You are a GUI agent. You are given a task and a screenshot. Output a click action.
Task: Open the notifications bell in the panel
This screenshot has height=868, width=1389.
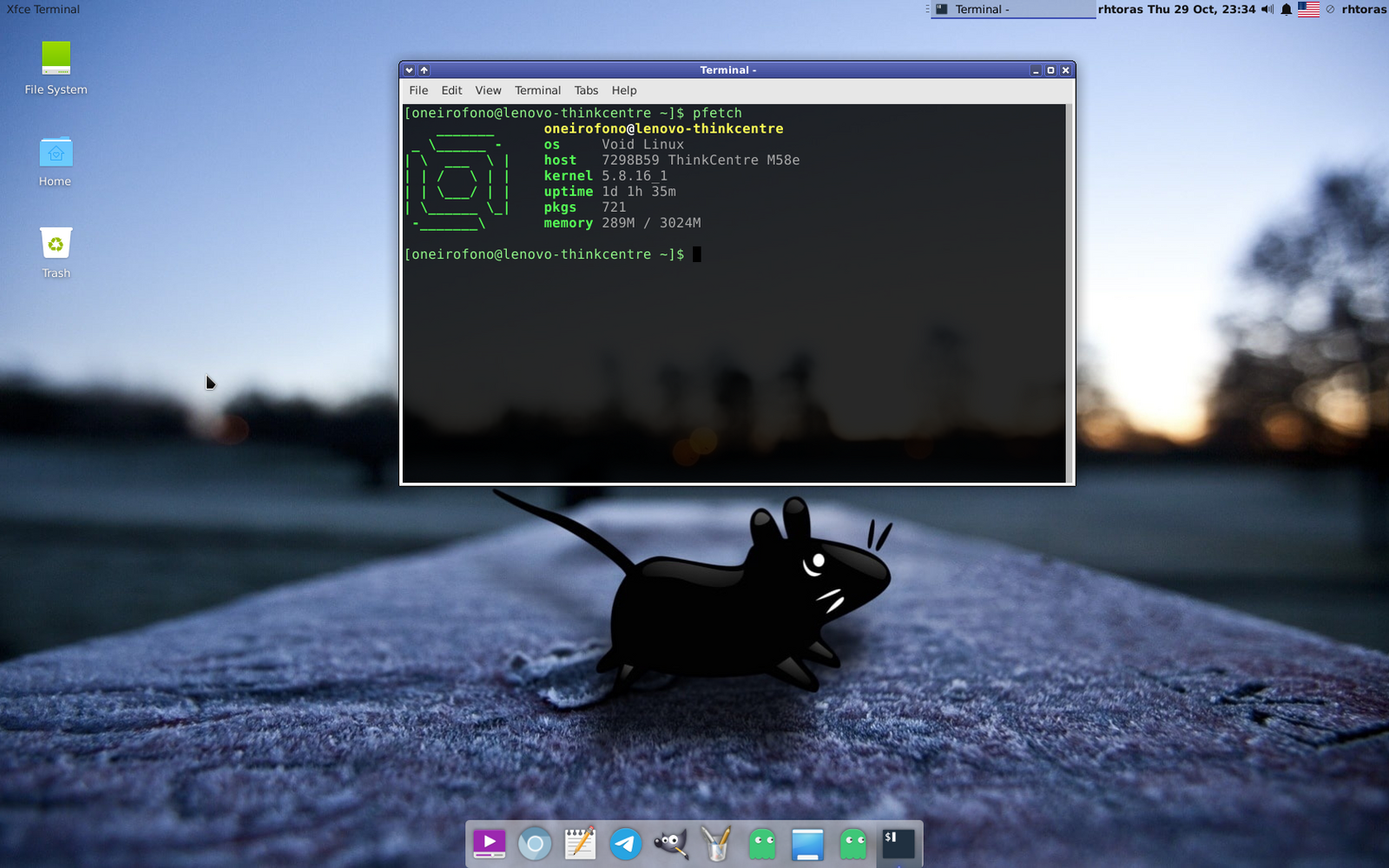click(x=1287, y=10)
